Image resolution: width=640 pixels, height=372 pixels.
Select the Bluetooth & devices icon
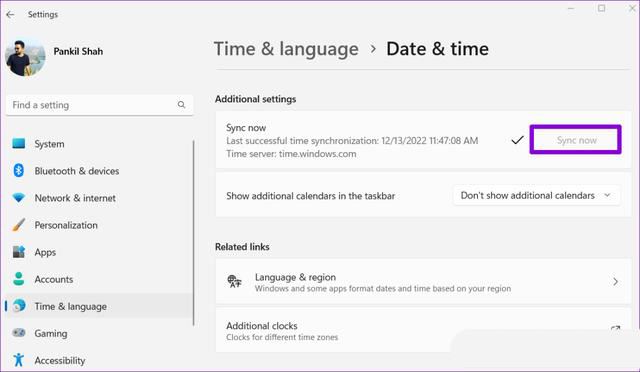[19, 170]
